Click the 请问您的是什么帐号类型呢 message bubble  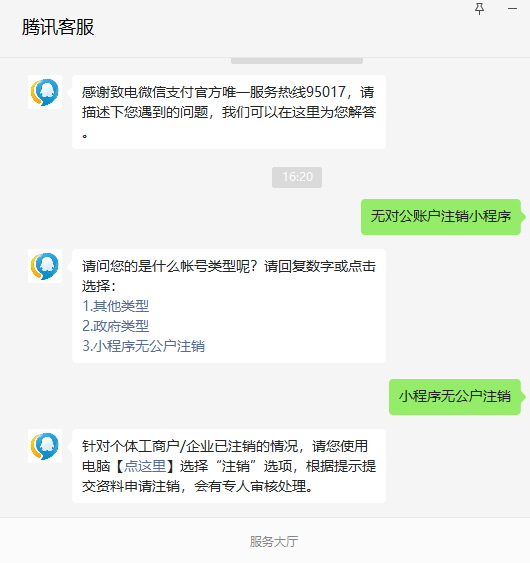229,306
